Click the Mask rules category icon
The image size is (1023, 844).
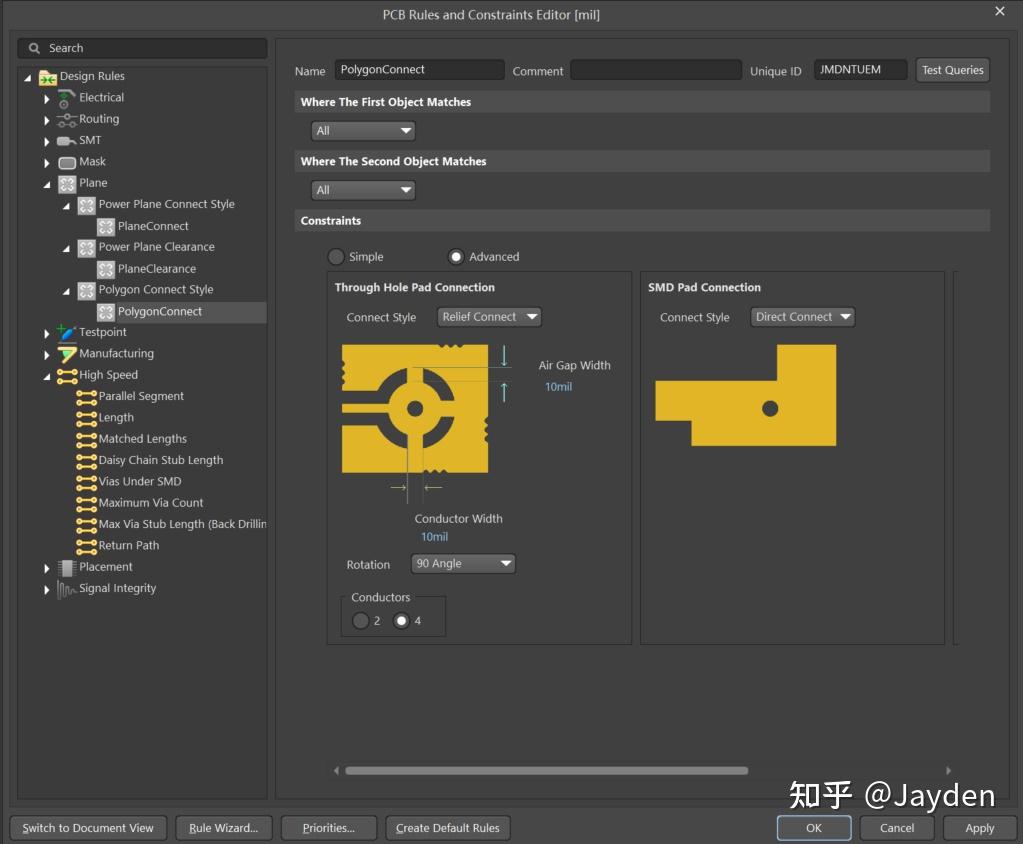[67, 162]
